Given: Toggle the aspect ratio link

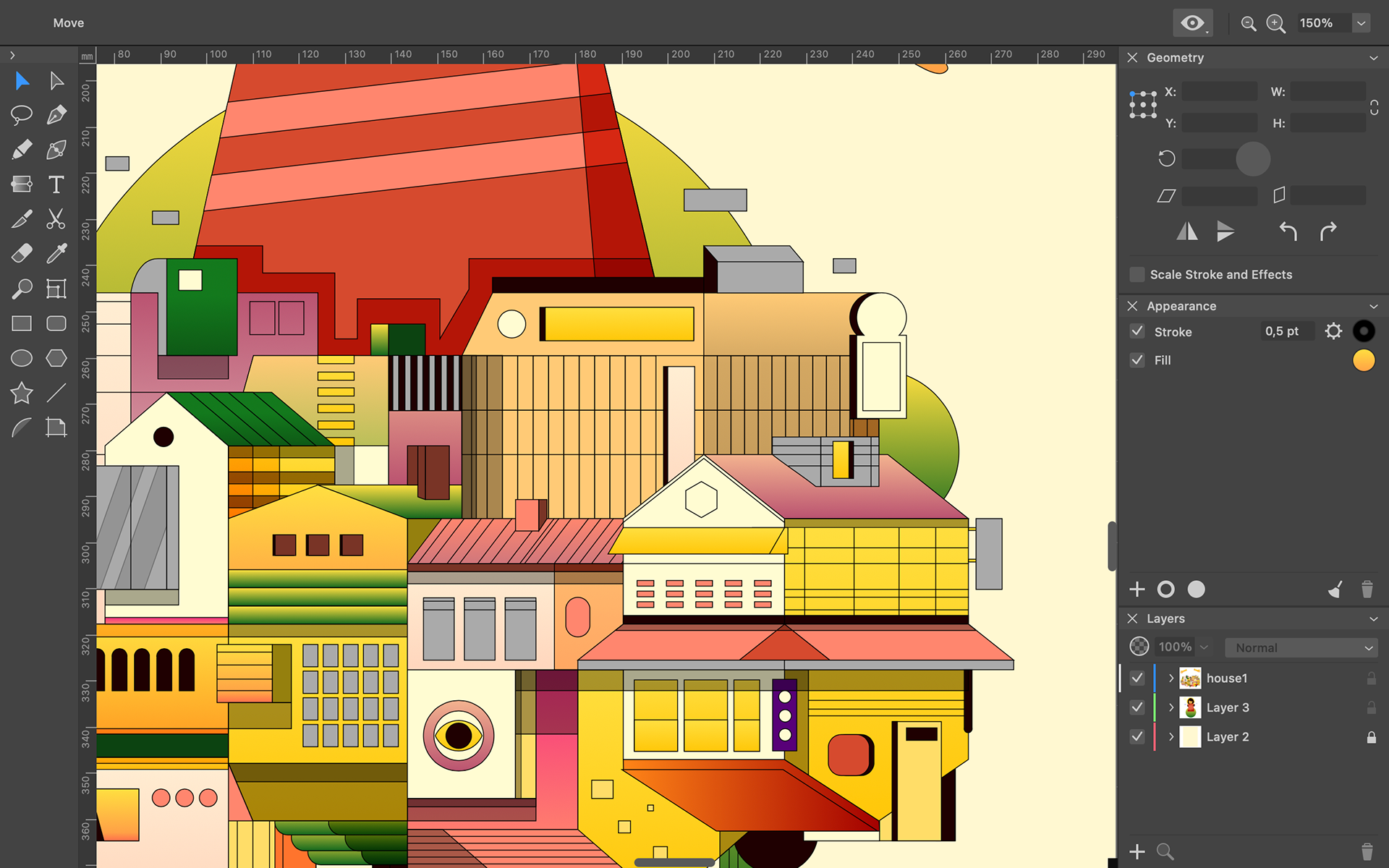Looking at the screenshot, I should 1375,108.
